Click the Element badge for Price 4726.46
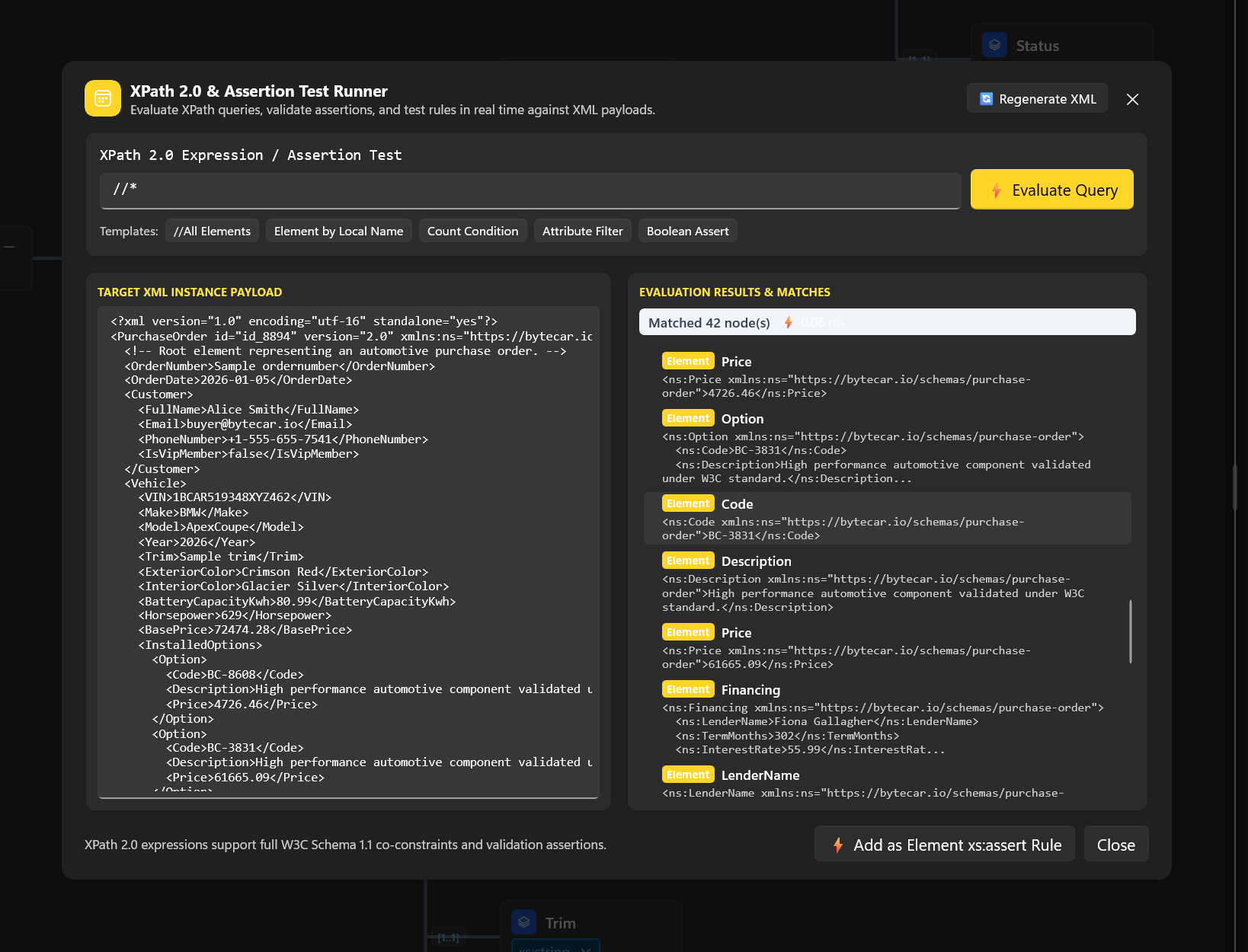The height and width of the screenshot is (952, 1248). (x=688, y=361)
